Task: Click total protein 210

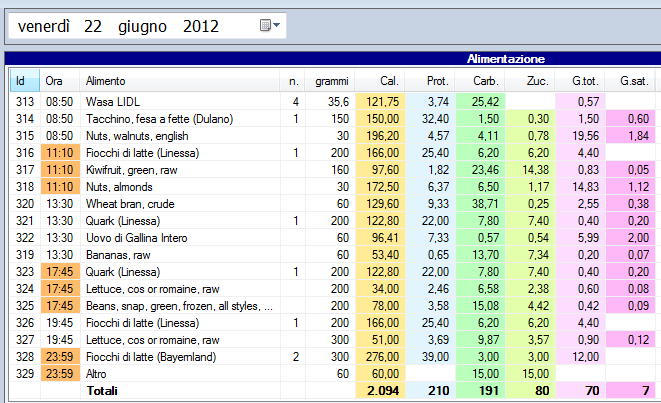Action: [x=430, y=391]
